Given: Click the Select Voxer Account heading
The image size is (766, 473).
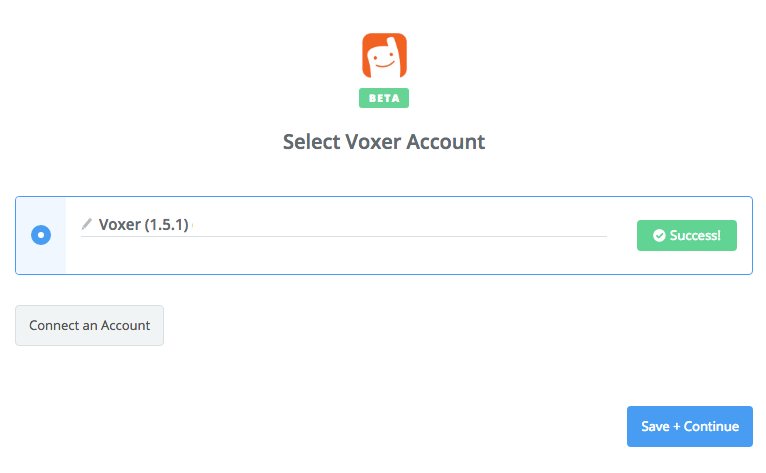Looking at the screenshot, I should pos(384,142).
